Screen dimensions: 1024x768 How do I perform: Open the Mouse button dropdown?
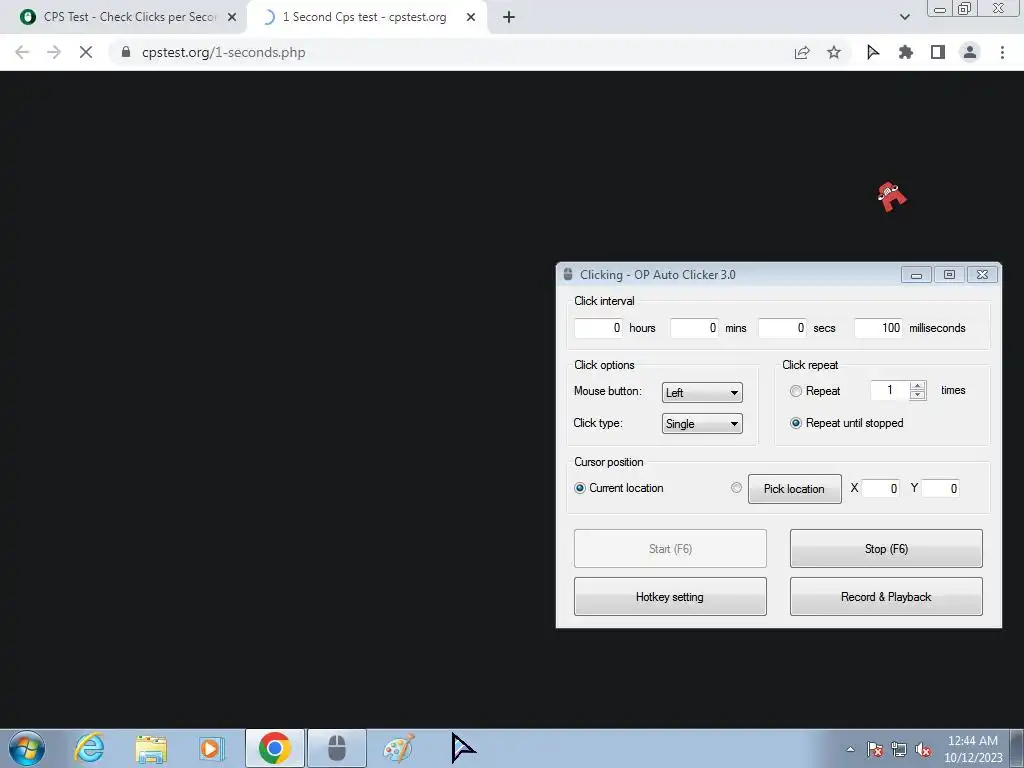702,392
